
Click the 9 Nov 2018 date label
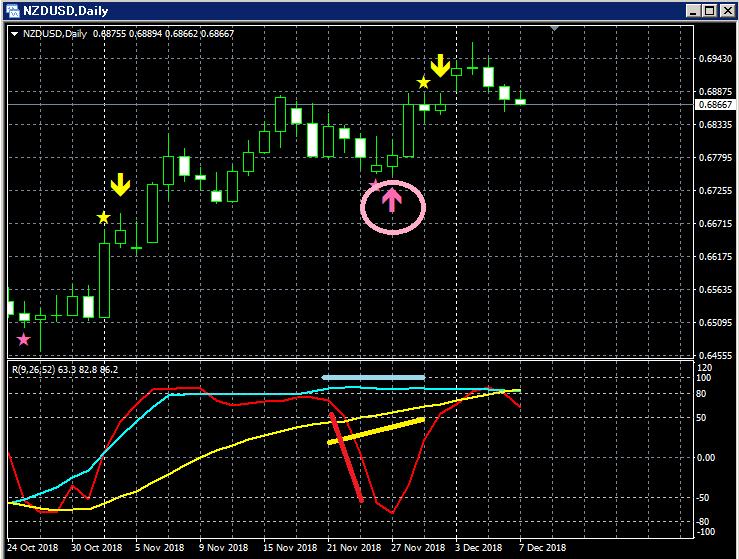223,548
